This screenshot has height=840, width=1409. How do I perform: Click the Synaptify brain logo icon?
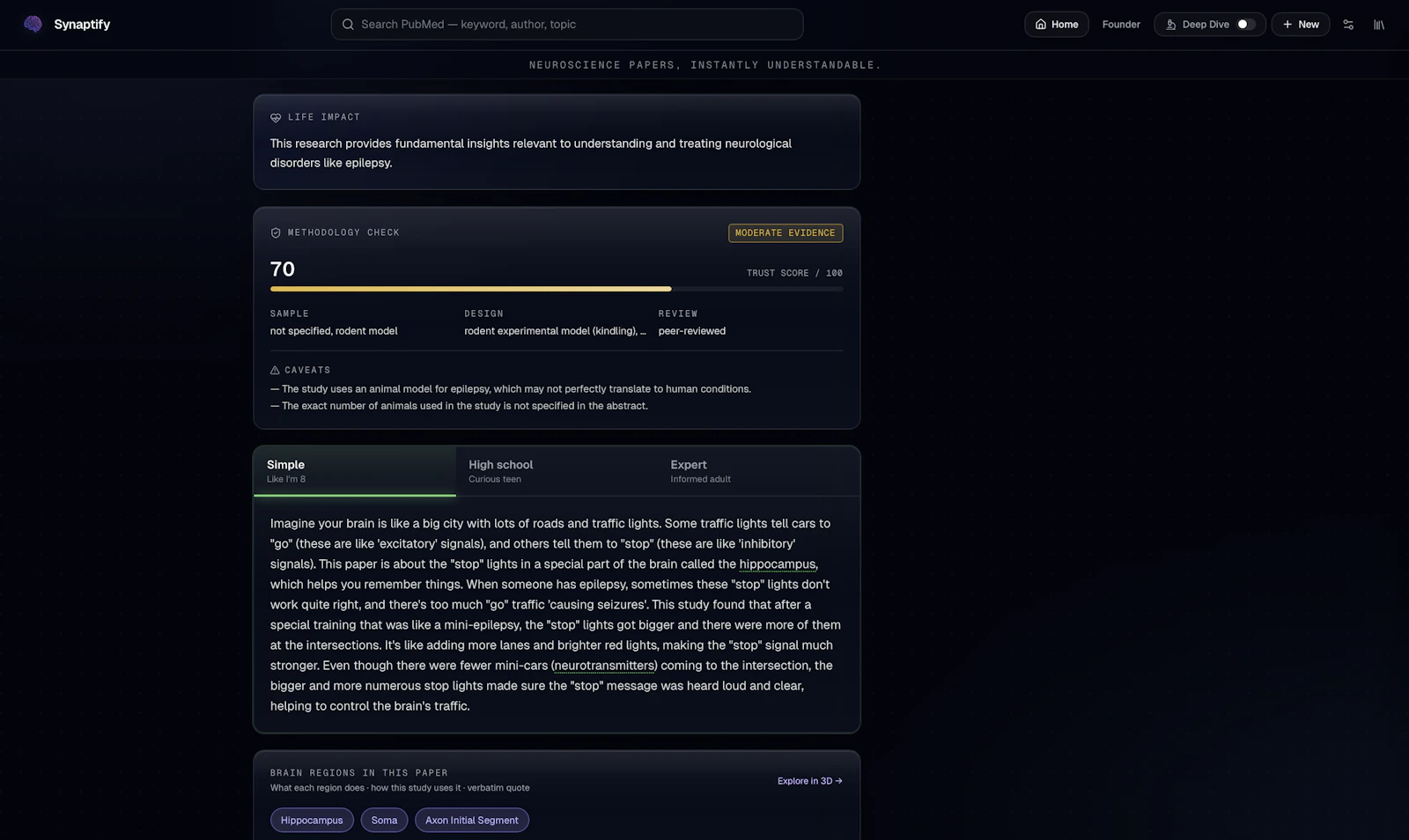33,24
